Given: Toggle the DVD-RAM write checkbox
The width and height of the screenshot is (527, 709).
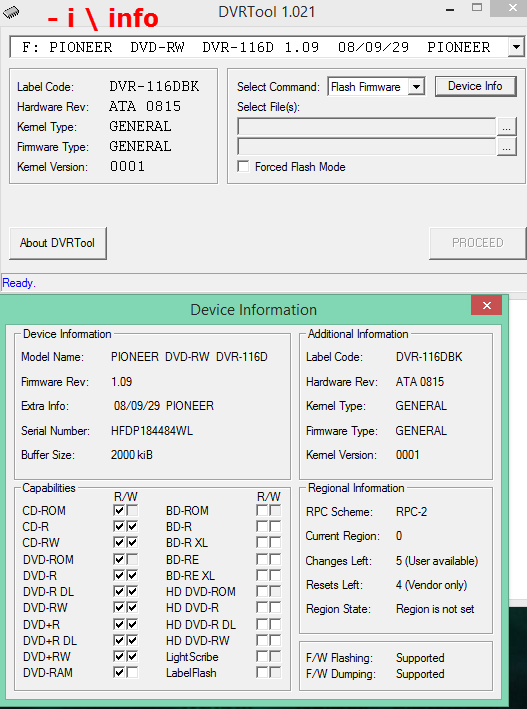Looking at the screenshot, I should (x=133, y=672).
